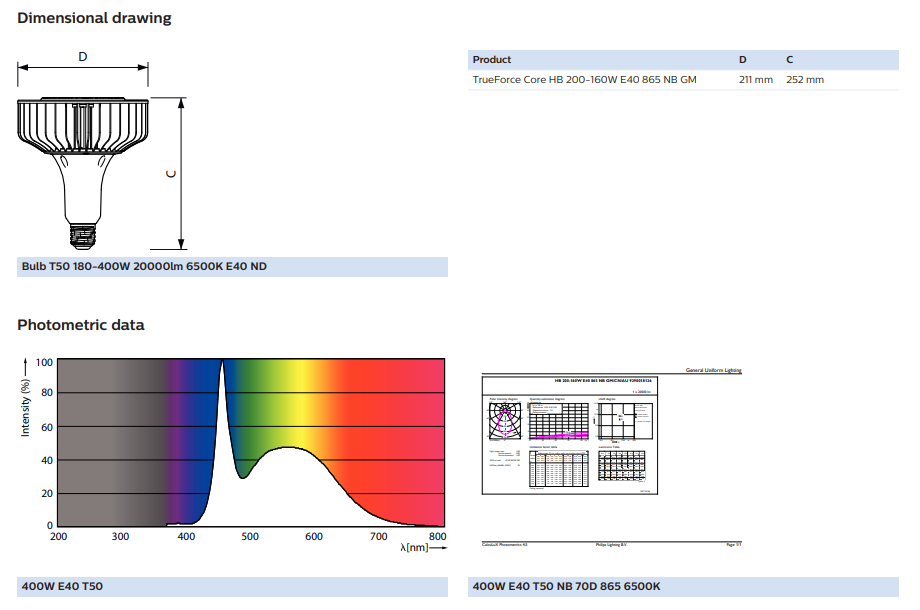Click the '20' value on intensity axis

point(47,493)
